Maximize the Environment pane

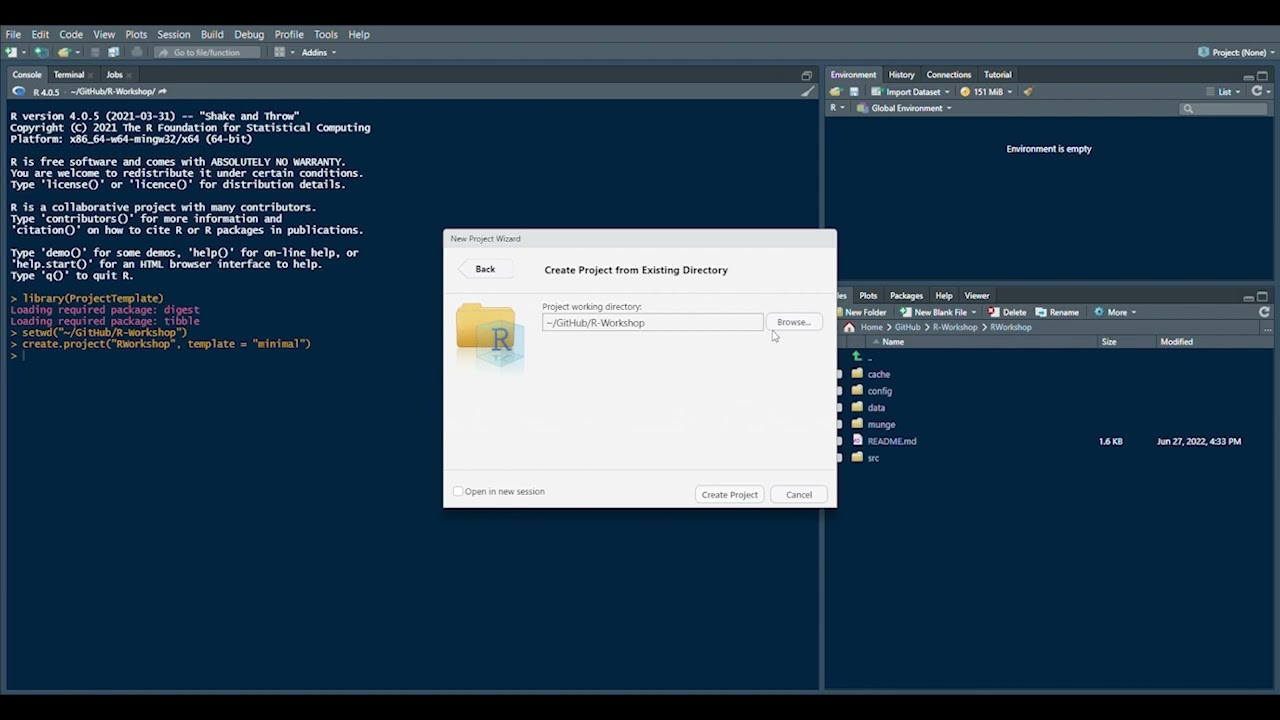click(1262, 75)
